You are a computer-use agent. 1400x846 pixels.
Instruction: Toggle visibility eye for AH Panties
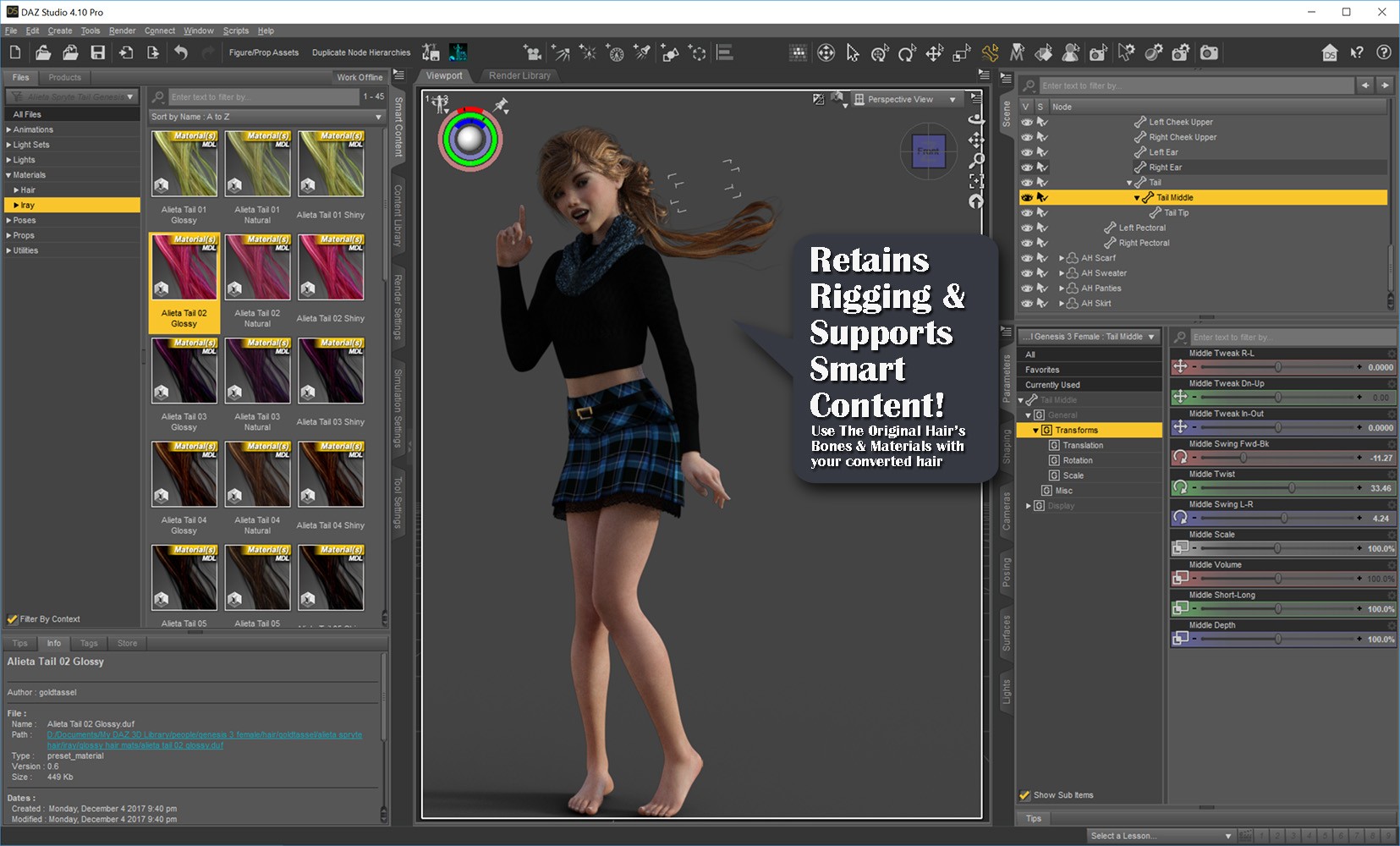coord(1026,288)
